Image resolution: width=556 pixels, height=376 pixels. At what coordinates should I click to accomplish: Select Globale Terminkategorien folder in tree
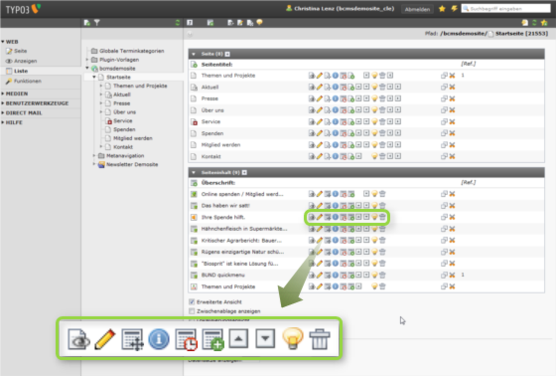click(x=132, y=51)
